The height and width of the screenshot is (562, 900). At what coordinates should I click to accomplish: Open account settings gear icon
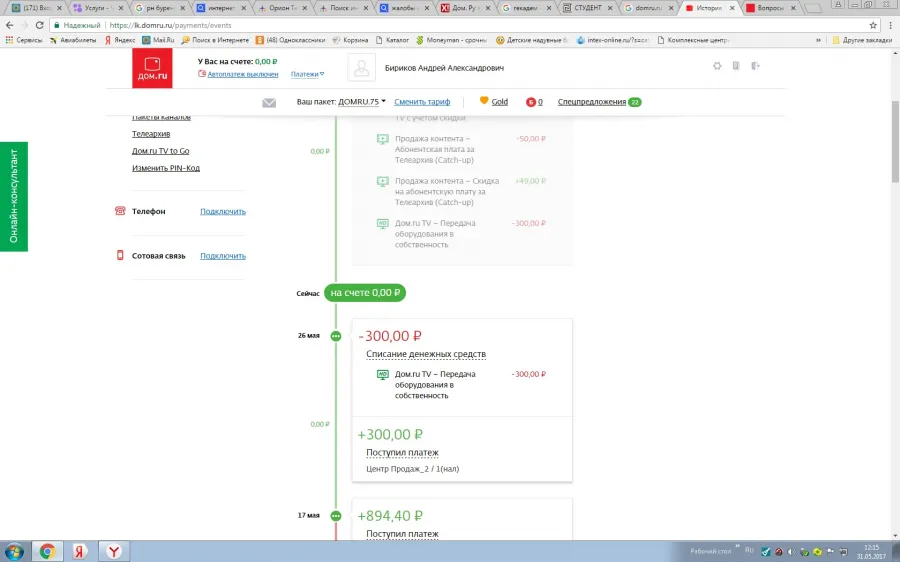click(x=717, y=66)
